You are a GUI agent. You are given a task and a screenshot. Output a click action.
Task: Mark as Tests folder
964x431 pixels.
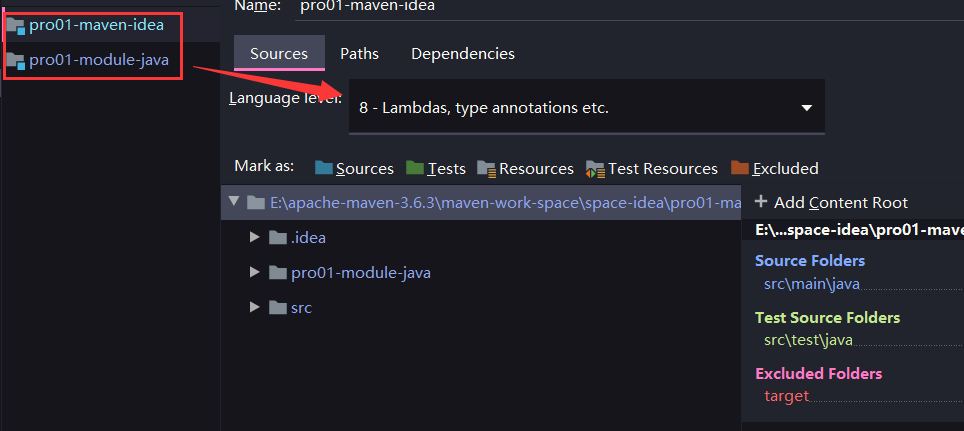[436, 168]
